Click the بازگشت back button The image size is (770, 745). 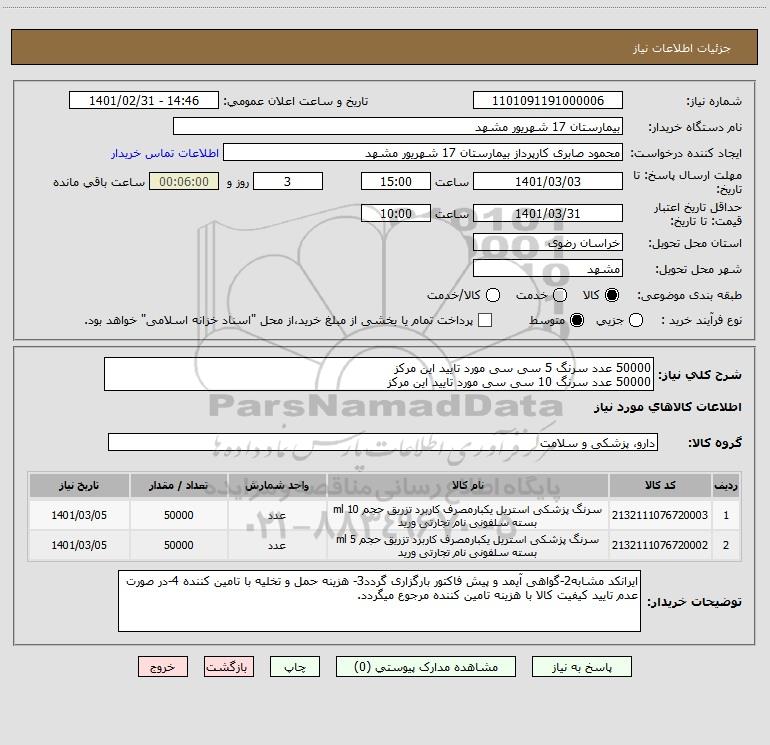click(229, 667)
